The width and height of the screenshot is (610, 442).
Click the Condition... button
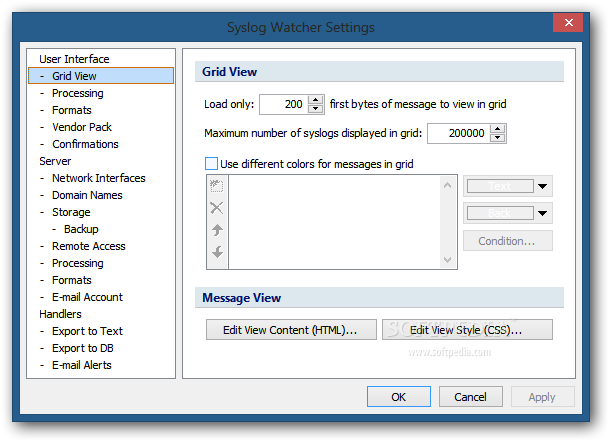pyautogui.click(x=507, y=241)
